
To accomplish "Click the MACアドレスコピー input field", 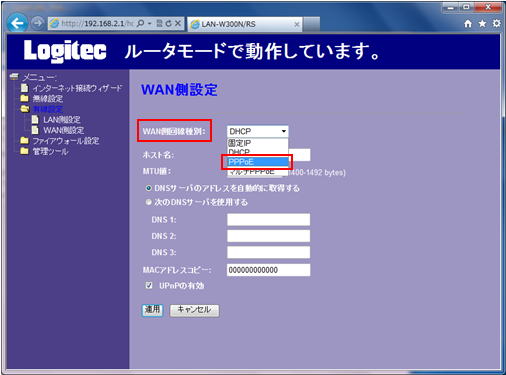I will [x=269, y=270].
